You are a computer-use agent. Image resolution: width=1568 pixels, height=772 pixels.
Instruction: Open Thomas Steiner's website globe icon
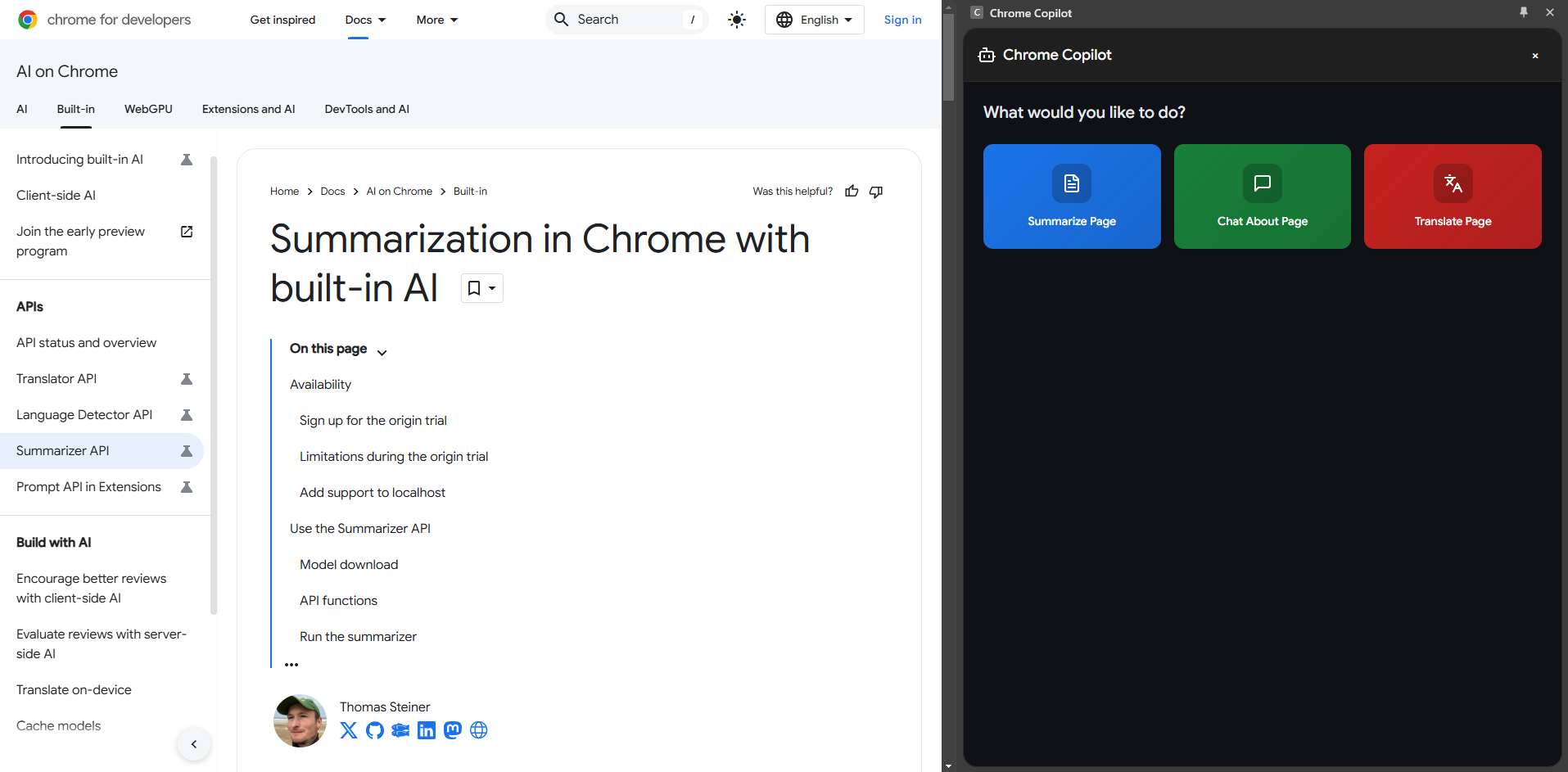tap(479, 730)
